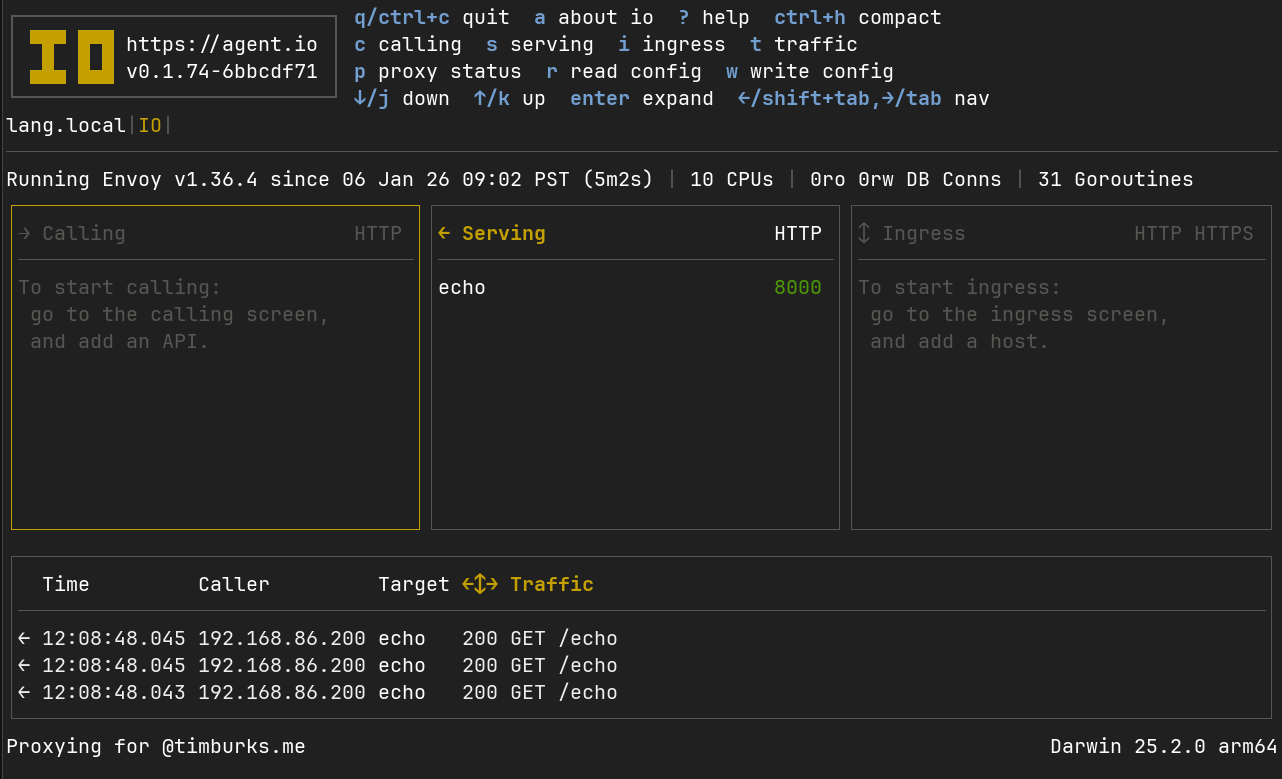Click the inbound arrow icon on Serving panel
The height and width of the screenshot is (779, 1282).
(445, 232)
